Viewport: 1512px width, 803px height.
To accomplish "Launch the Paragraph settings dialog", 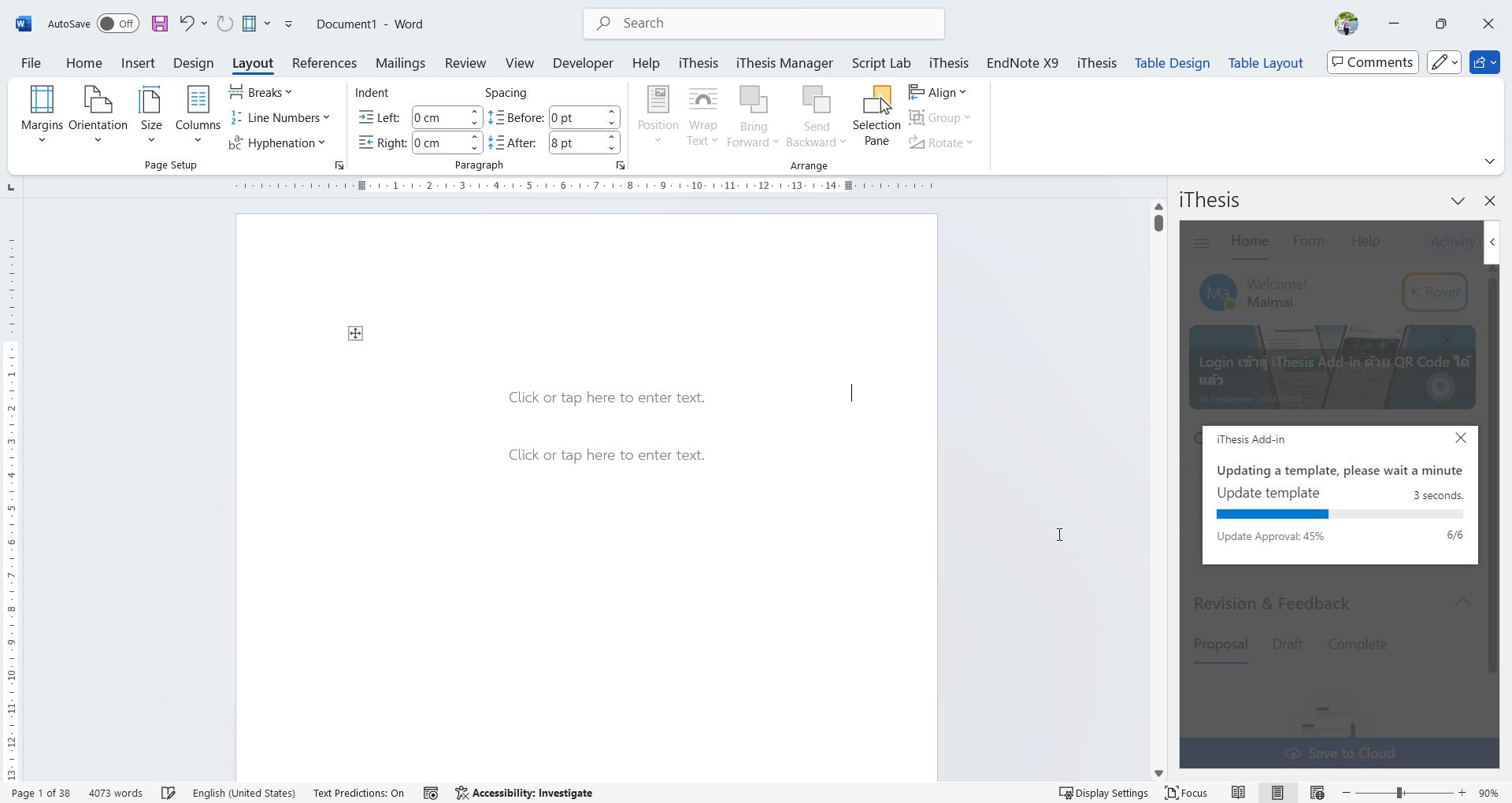I will (621, 165).
